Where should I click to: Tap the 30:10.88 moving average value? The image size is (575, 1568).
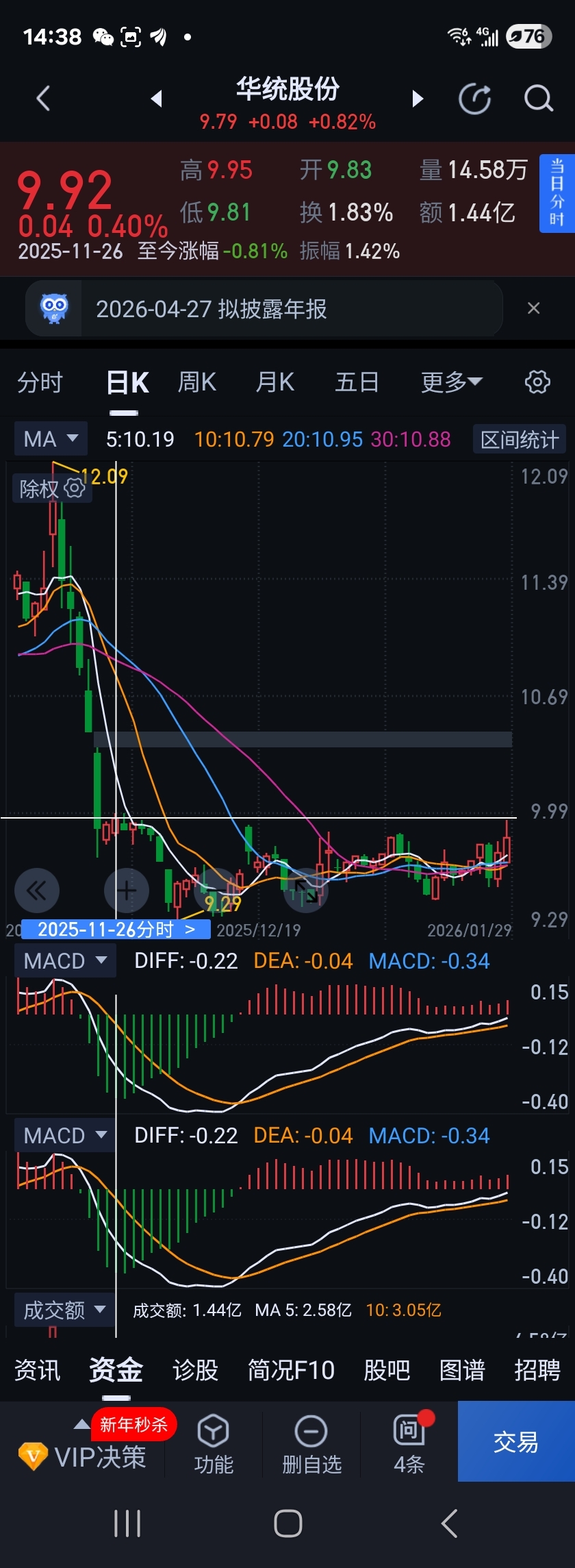pyautogui.click(x=411, y=439)
